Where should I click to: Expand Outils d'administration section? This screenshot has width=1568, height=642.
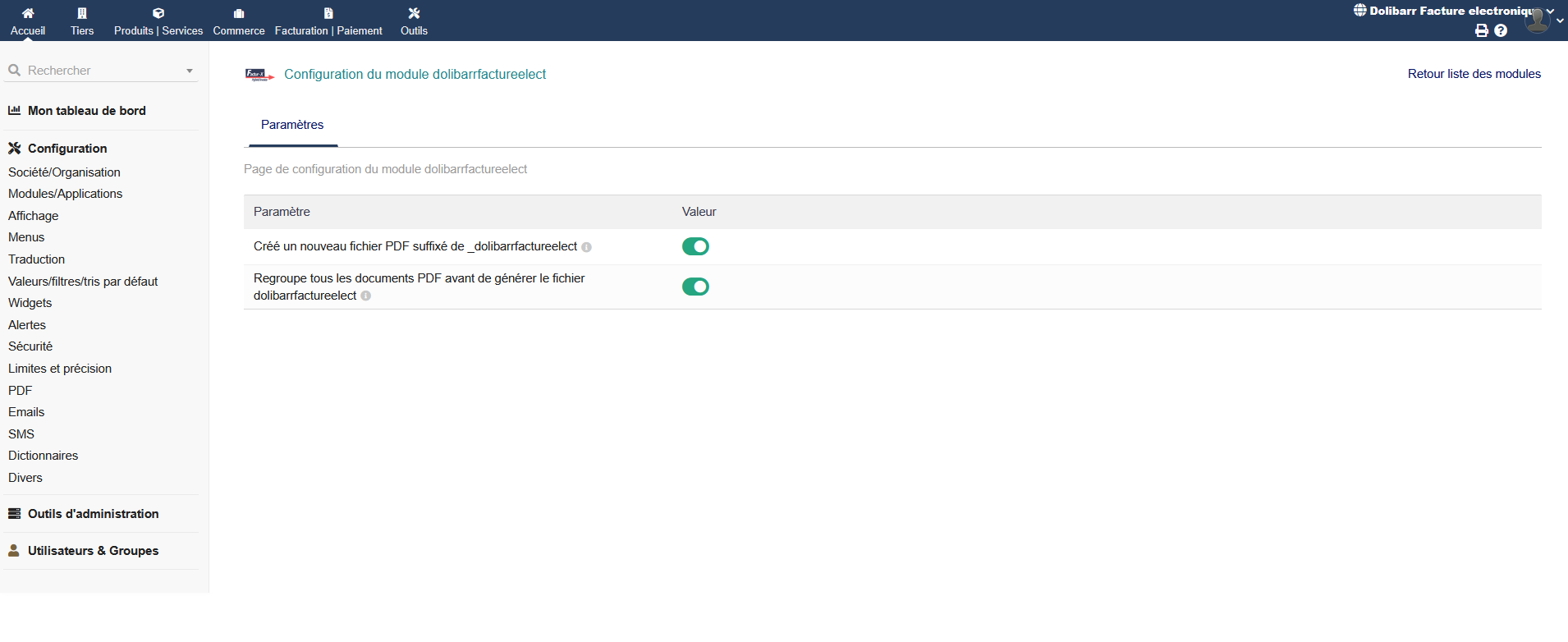click(93, 514)
